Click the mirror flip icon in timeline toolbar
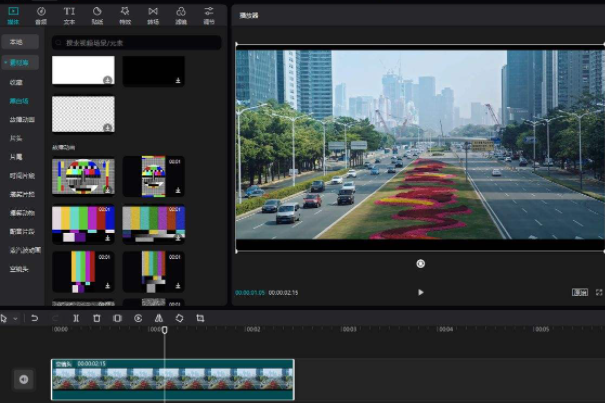This screenshot has height=403, width=605. [x=158, y=318]
